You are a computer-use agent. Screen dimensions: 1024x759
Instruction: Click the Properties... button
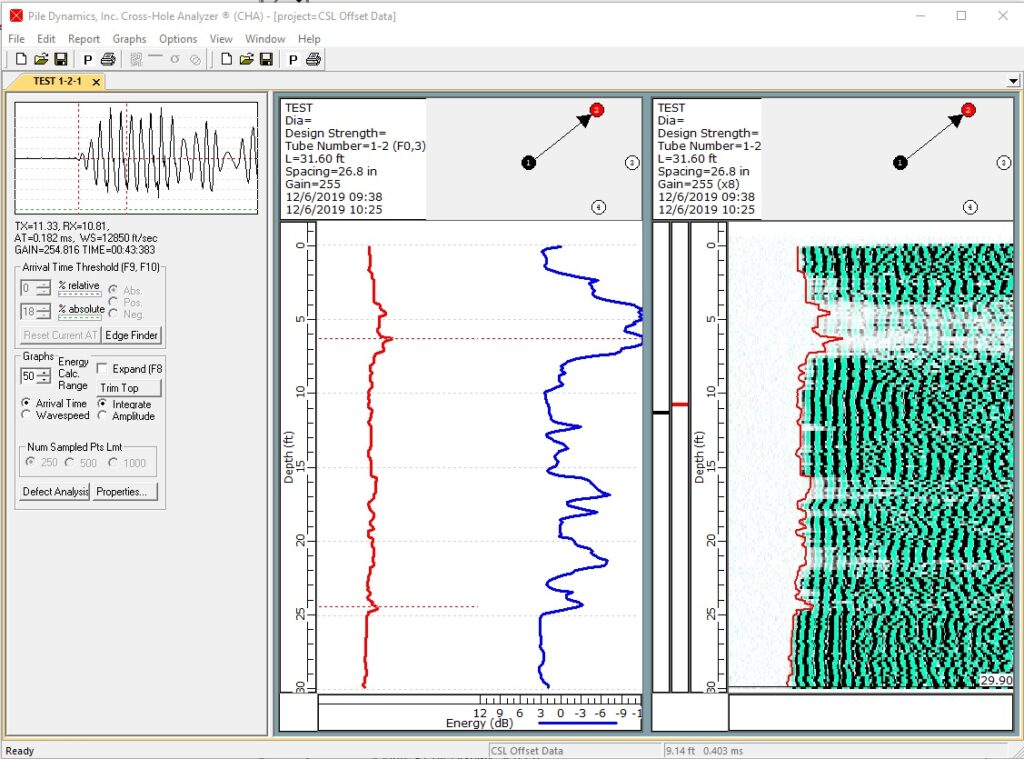125,492
